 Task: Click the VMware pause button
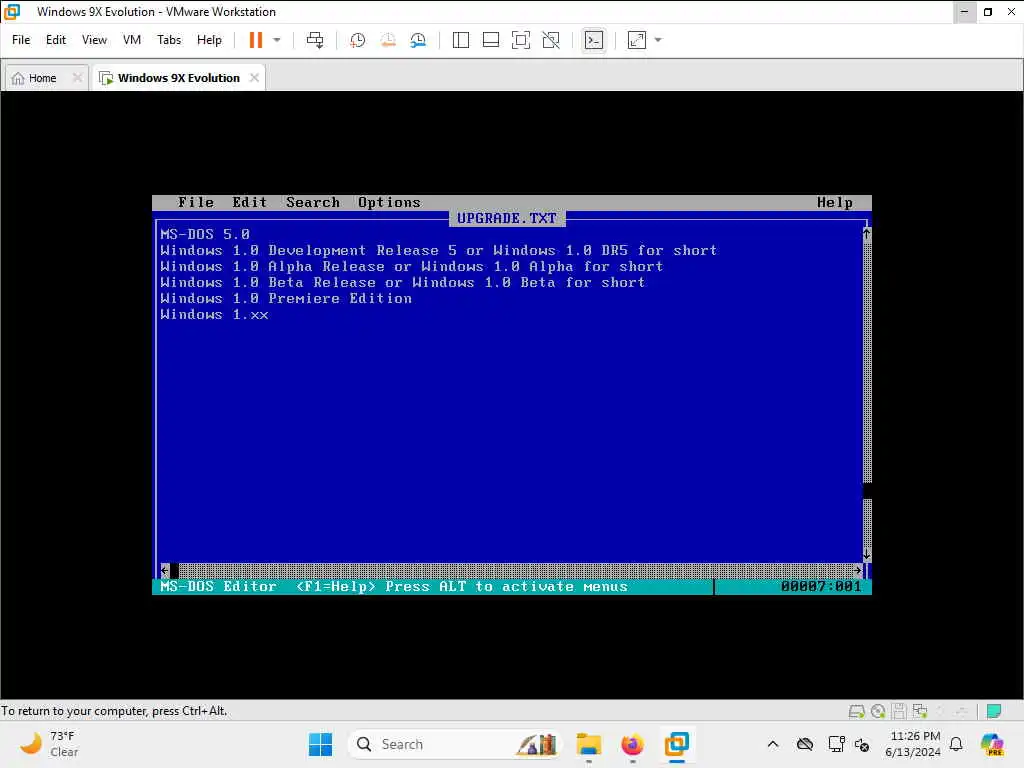255,40
